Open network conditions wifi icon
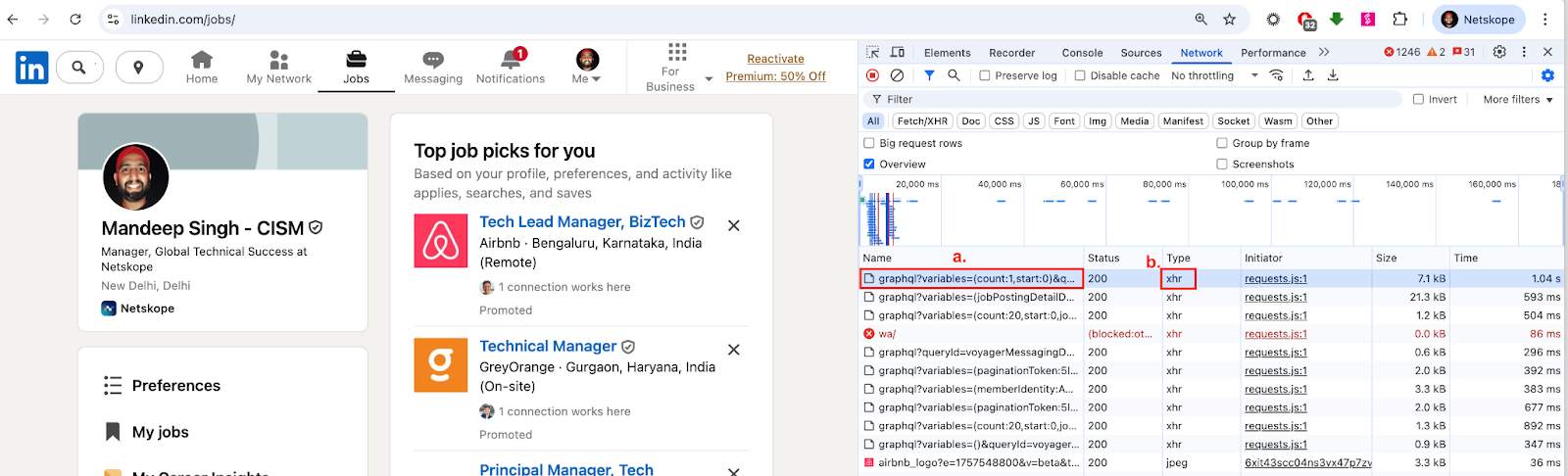 (1276, 75)
